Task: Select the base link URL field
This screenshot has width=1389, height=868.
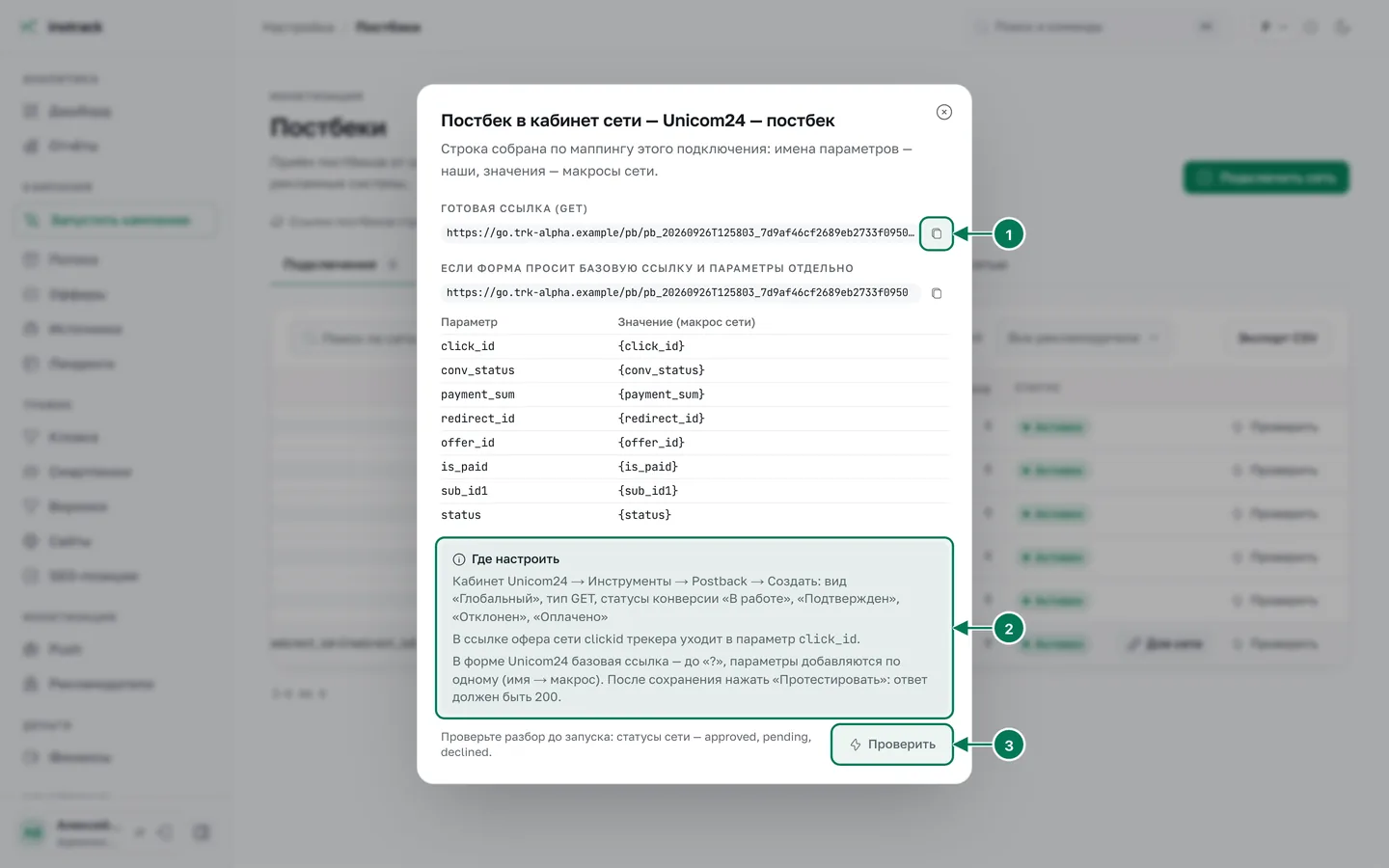Action: pyautogui.click(x=680, y=293)
